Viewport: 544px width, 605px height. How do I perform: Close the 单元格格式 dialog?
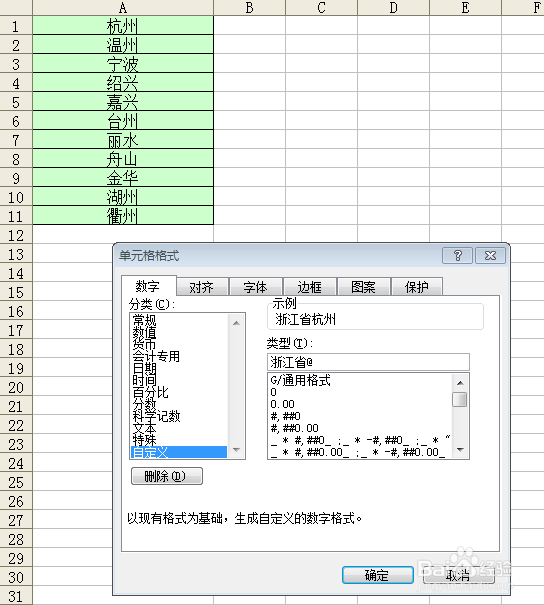(490, 255)
